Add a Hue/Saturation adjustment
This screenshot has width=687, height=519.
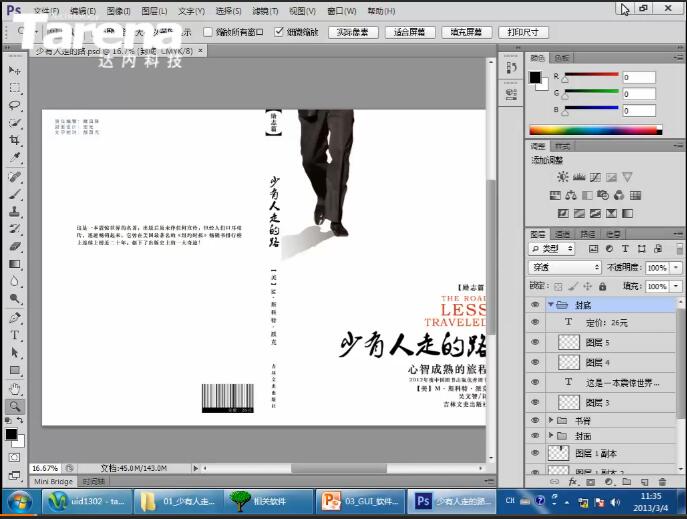point(555,195)
